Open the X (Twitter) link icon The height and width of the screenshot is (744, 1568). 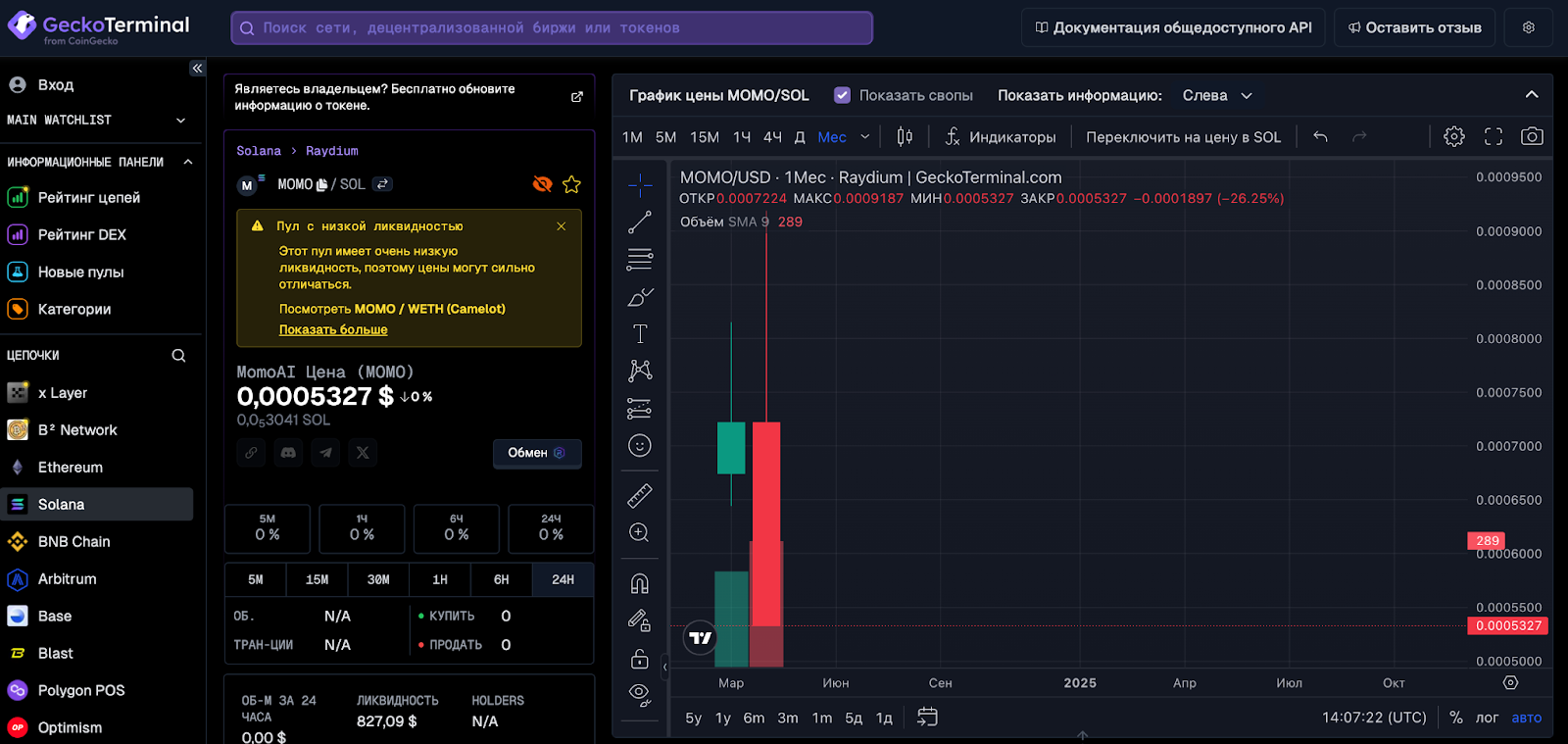363,453
